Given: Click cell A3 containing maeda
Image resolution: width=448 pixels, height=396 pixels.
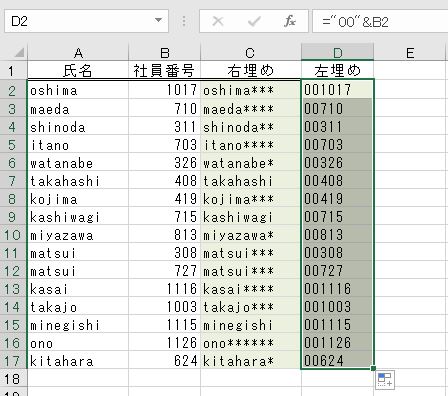Looking at the screenshot, I should click(78, 108).
